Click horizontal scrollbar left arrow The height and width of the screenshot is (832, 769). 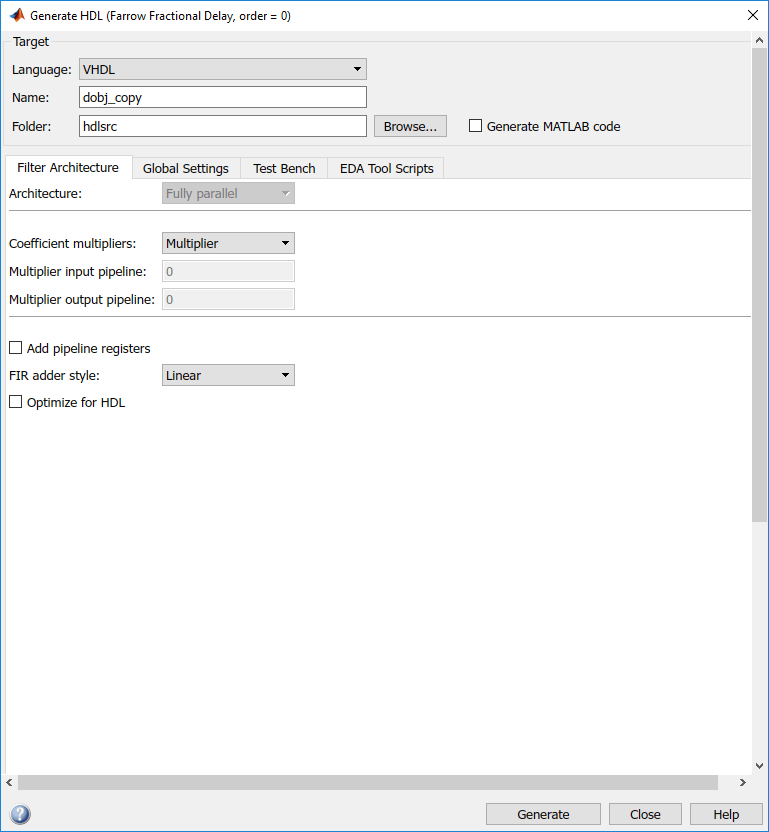click(x=10, y=782)
